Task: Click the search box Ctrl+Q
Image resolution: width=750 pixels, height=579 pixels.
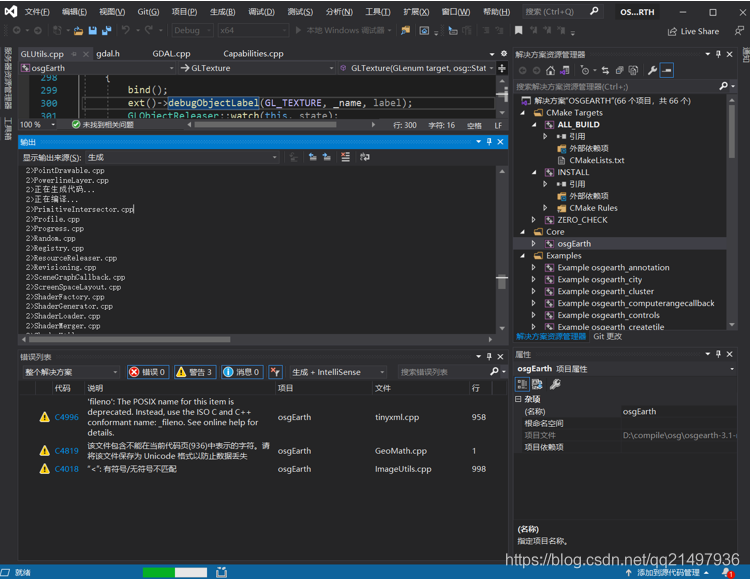Action: (x=560, y=11)
